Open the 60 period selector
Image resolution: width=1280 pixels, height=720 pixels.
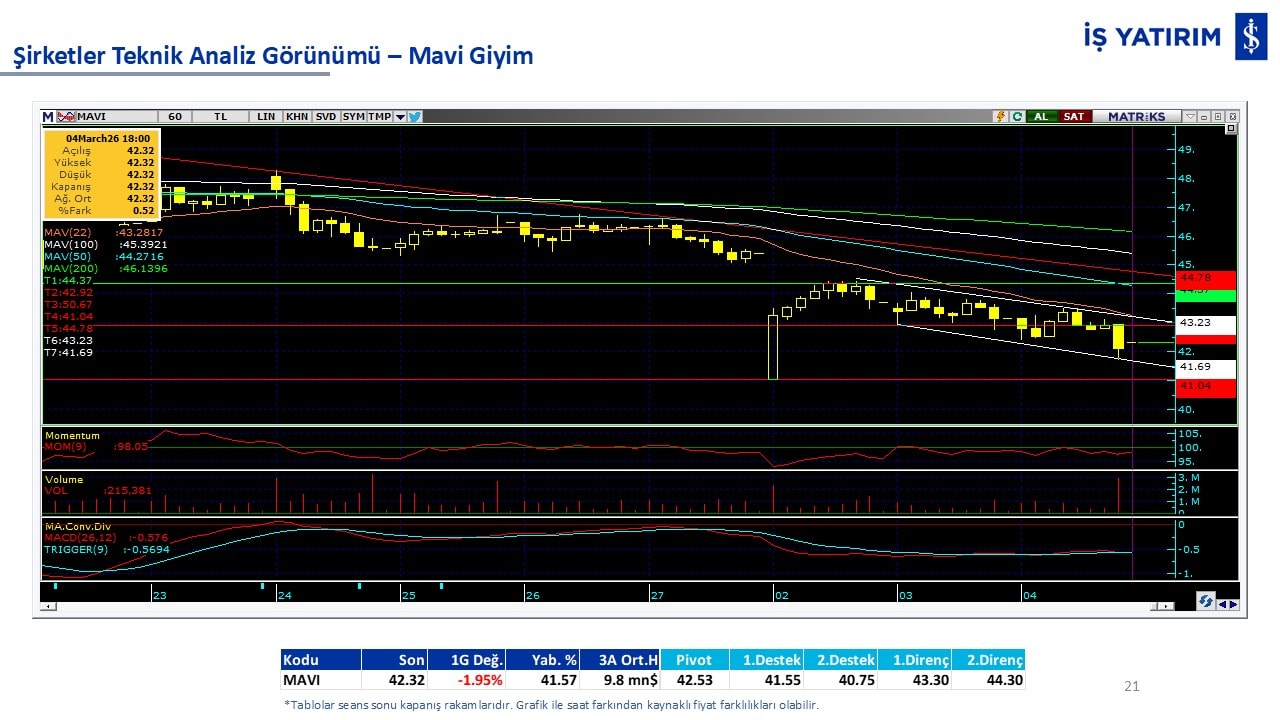tap(174, 116)
